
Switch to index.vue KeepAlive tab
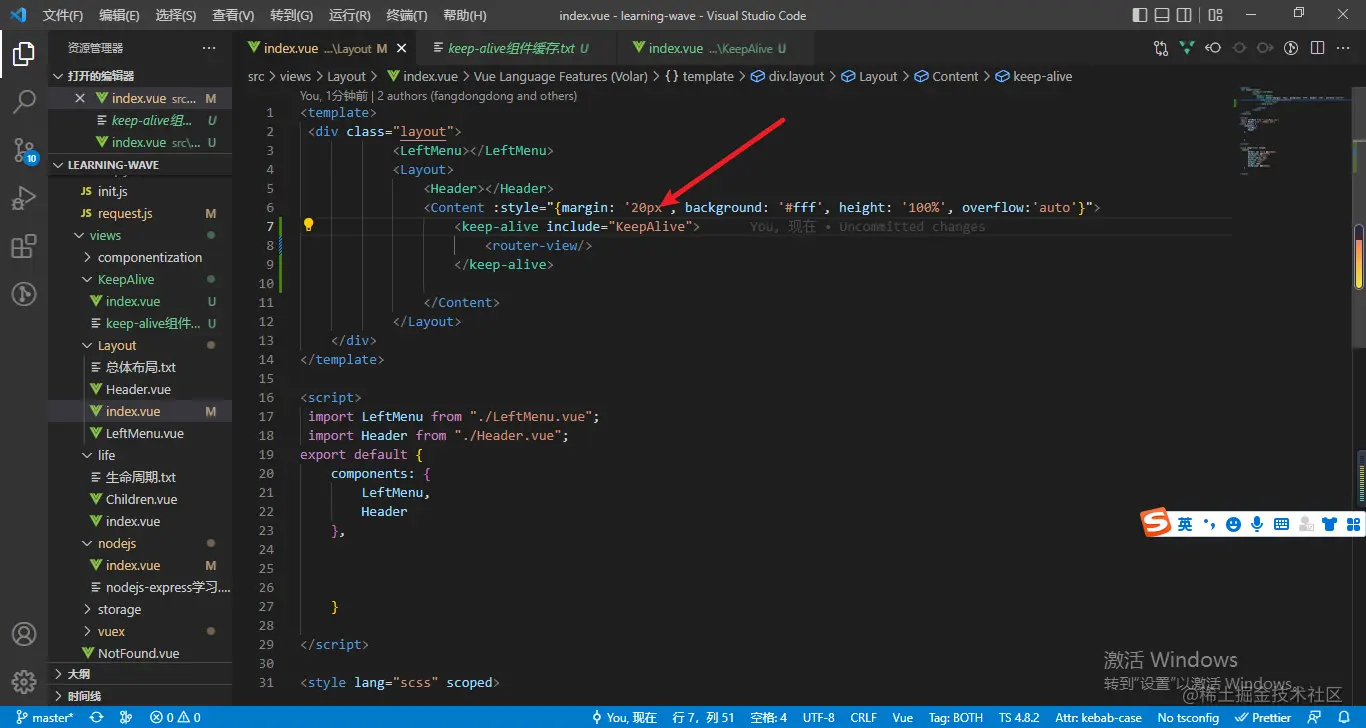(x=717, y=48)
